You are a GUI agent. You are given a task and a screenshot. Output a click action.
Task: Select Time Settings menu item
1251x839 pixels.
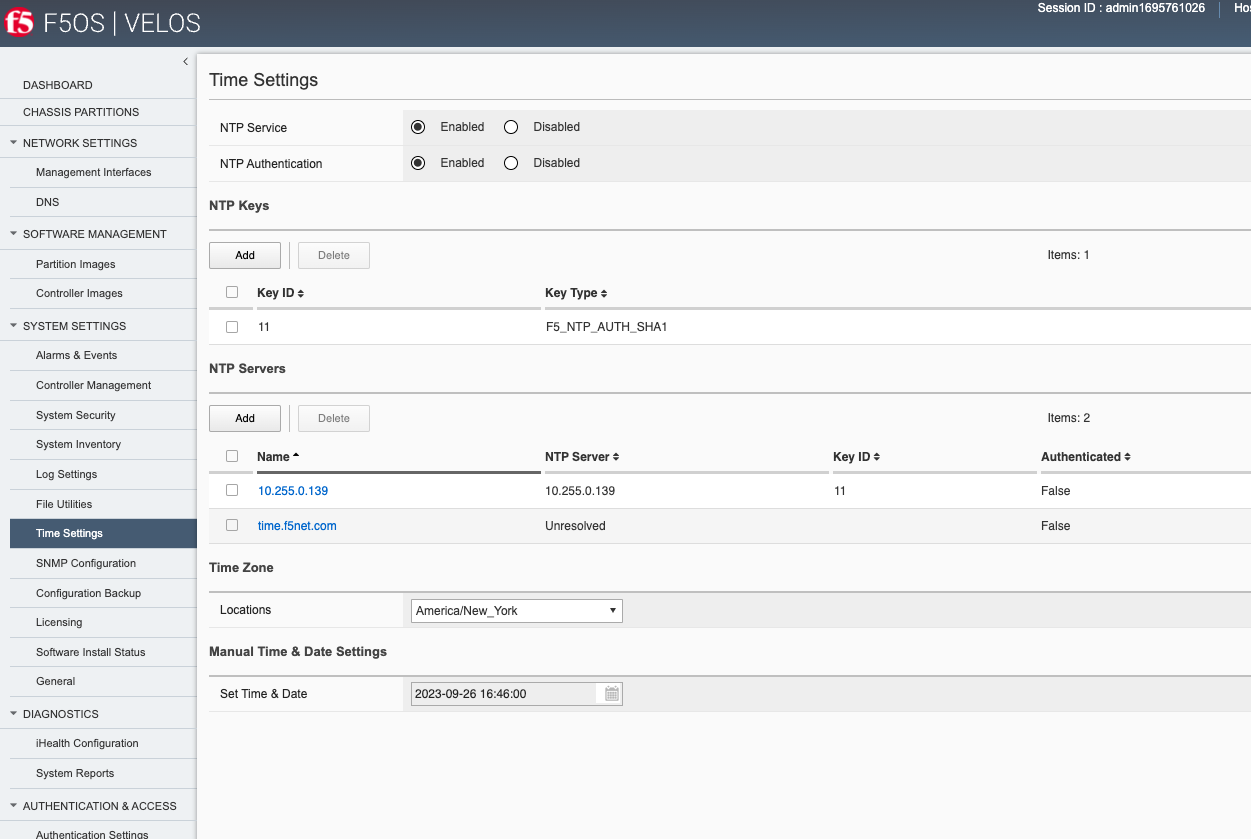pyautogui.click(x=103, y=533)
